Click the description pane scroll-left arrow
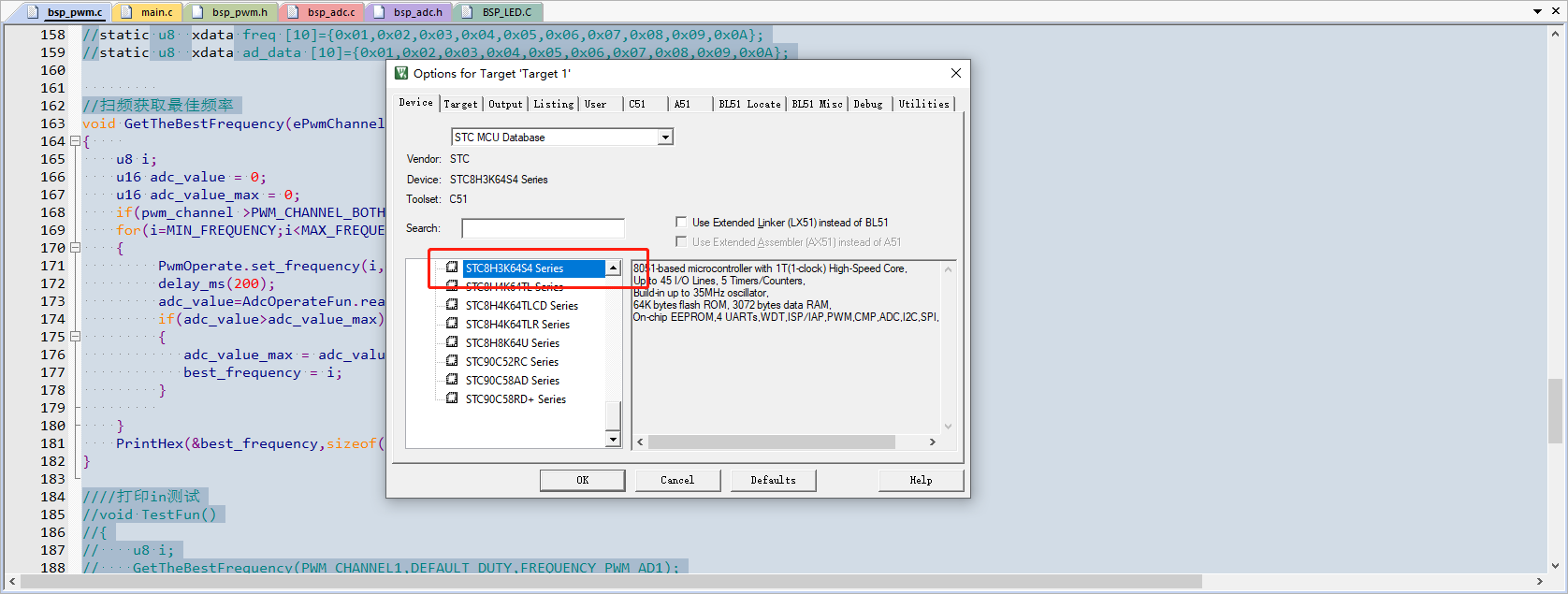 (641, 442)
